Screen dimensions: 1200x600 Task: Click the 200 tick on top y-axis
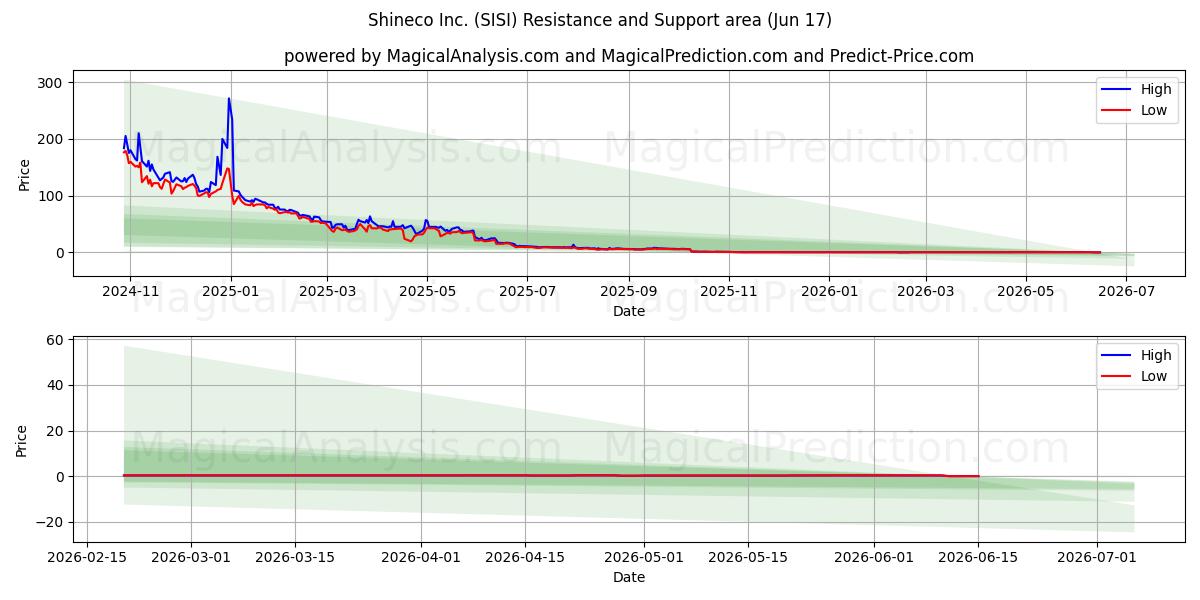click(x=51, y=139)
